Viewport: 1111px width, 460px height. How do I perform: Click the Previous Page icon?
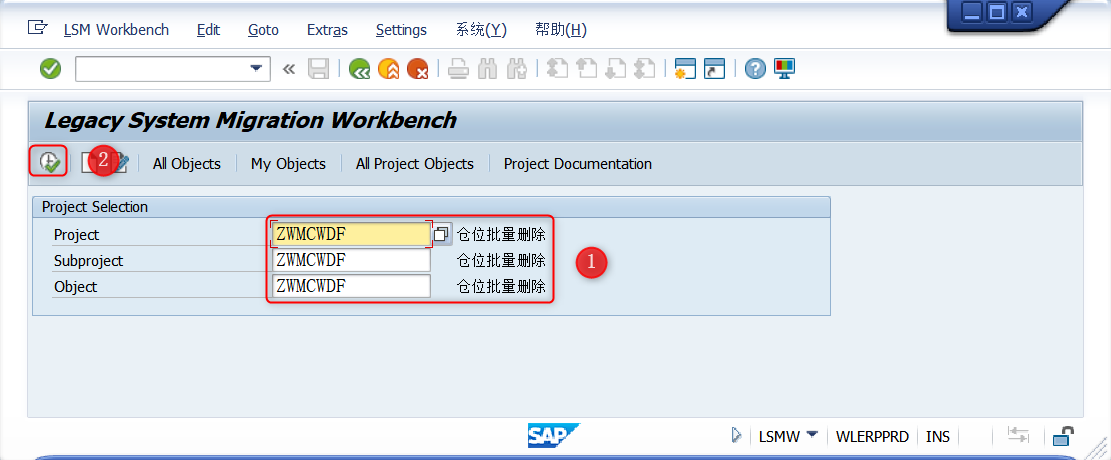587,69
